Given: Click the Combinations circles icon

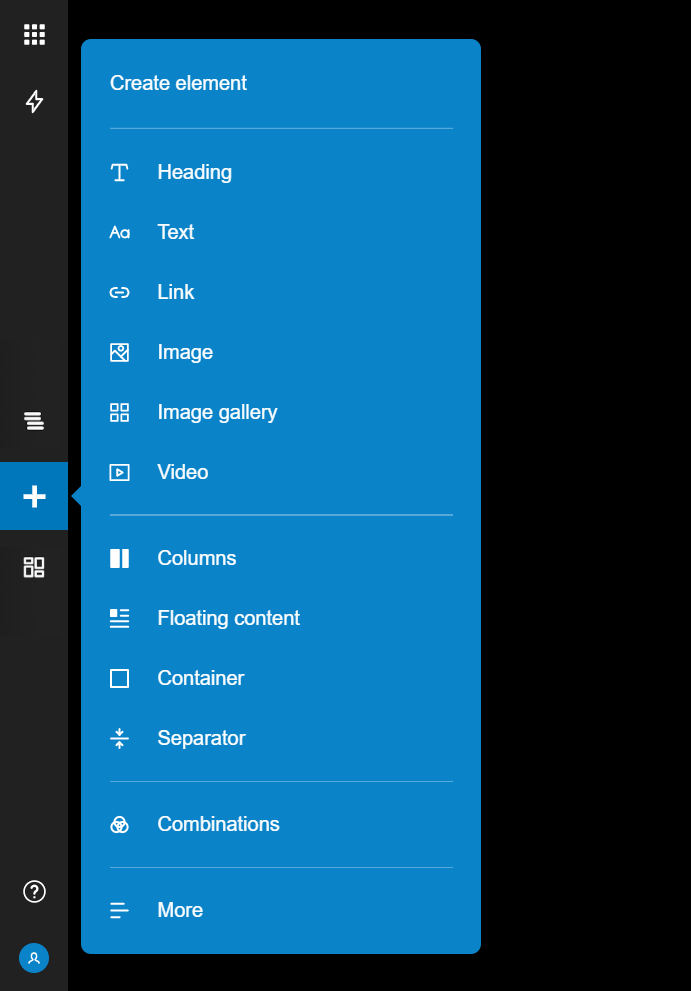Looking at the screenshot, I should [119, 825].
